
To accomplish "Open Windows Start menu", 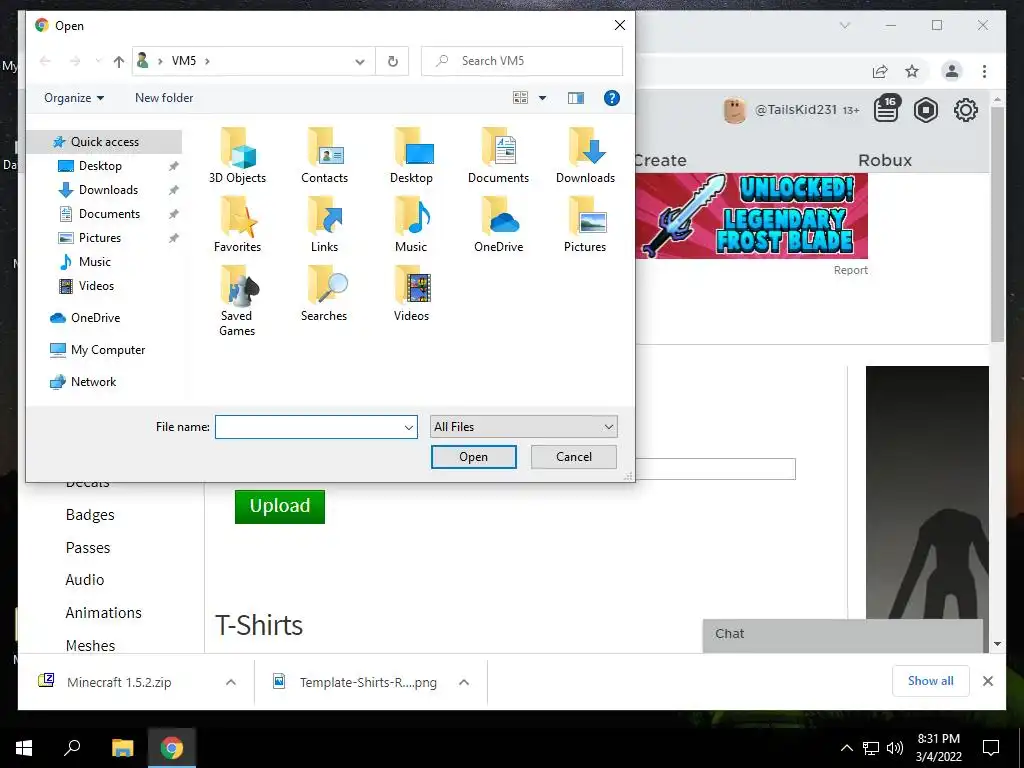I will (24, 747).
